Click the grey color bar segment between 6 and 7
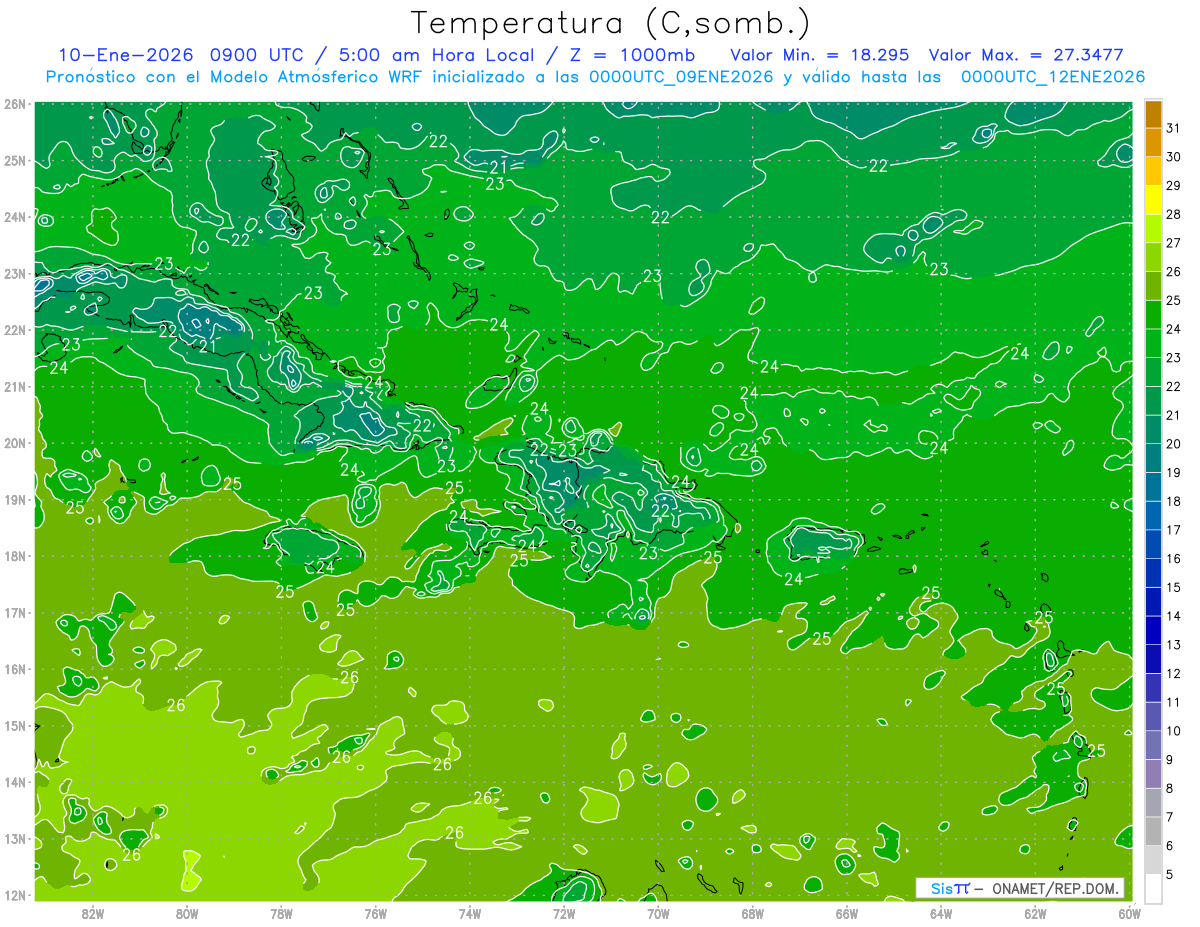The image size is (1200, 927). point(1153,831)
